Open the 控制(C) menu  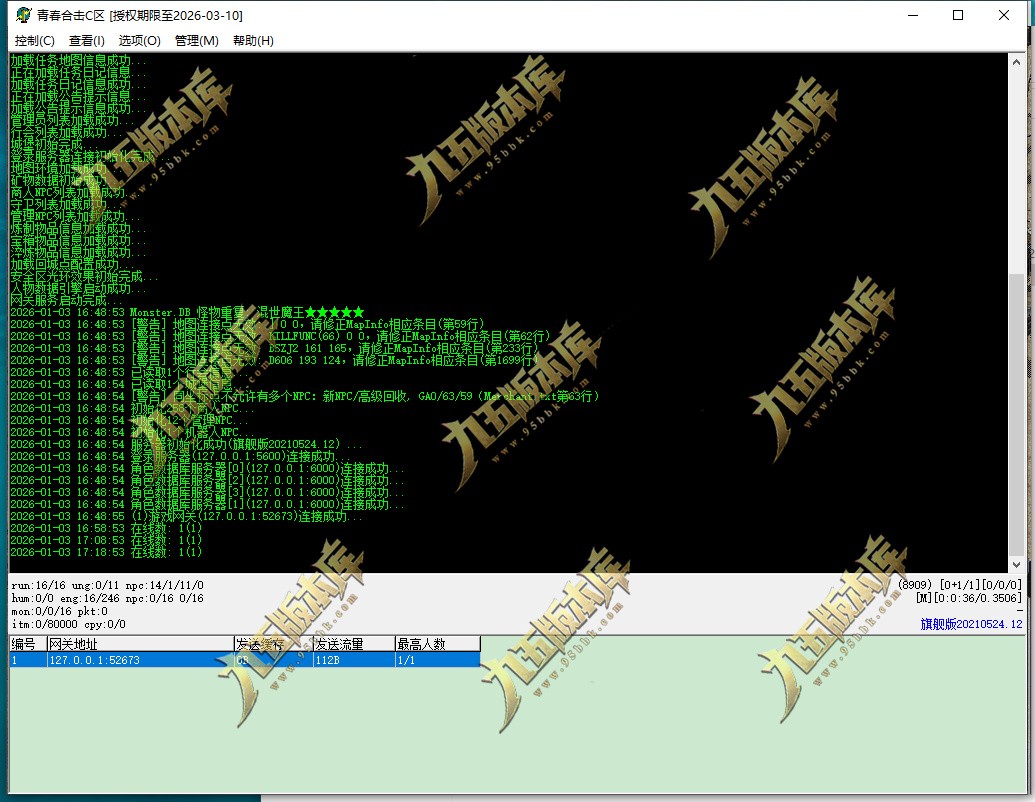click(x=34, y=41)
